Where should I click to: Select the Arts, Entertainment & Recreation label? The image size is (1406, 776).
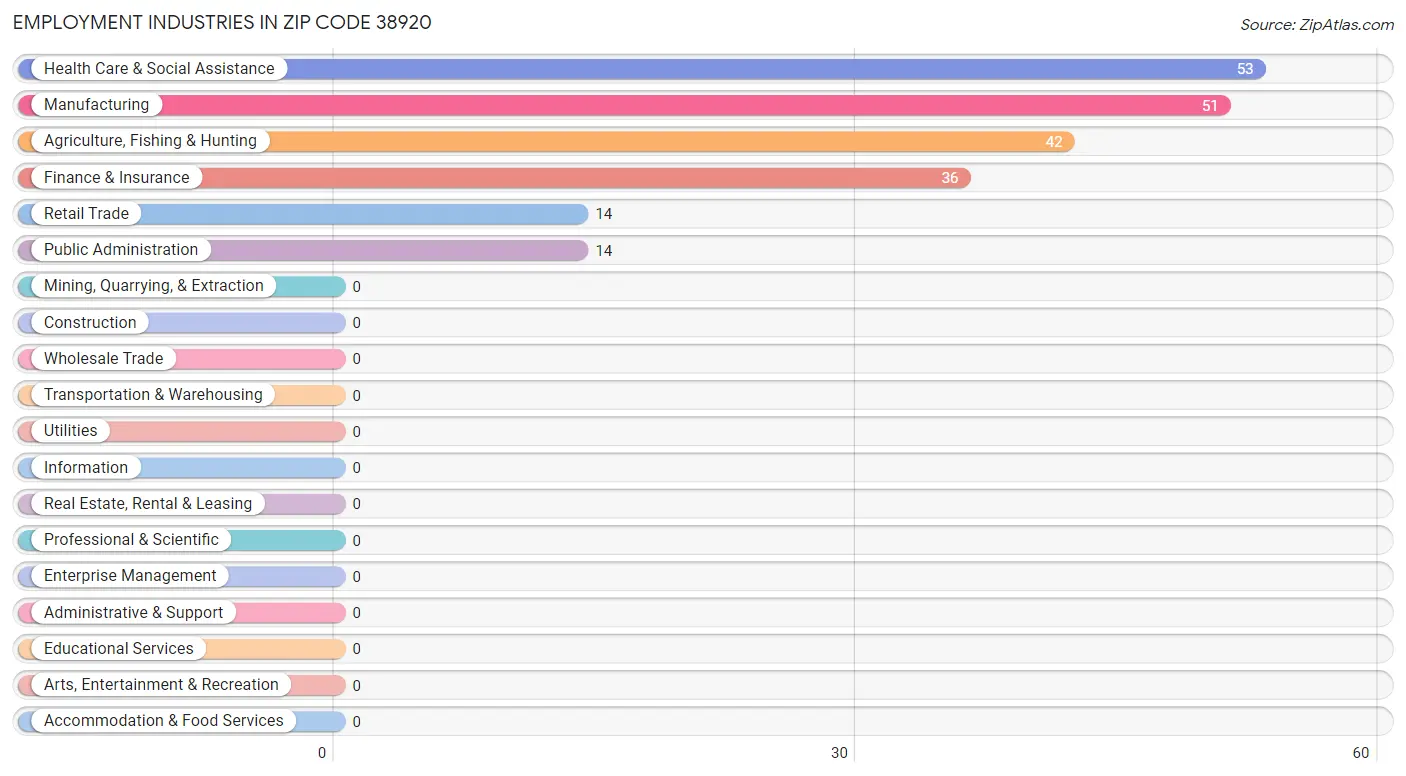click(x=161, y=685)
